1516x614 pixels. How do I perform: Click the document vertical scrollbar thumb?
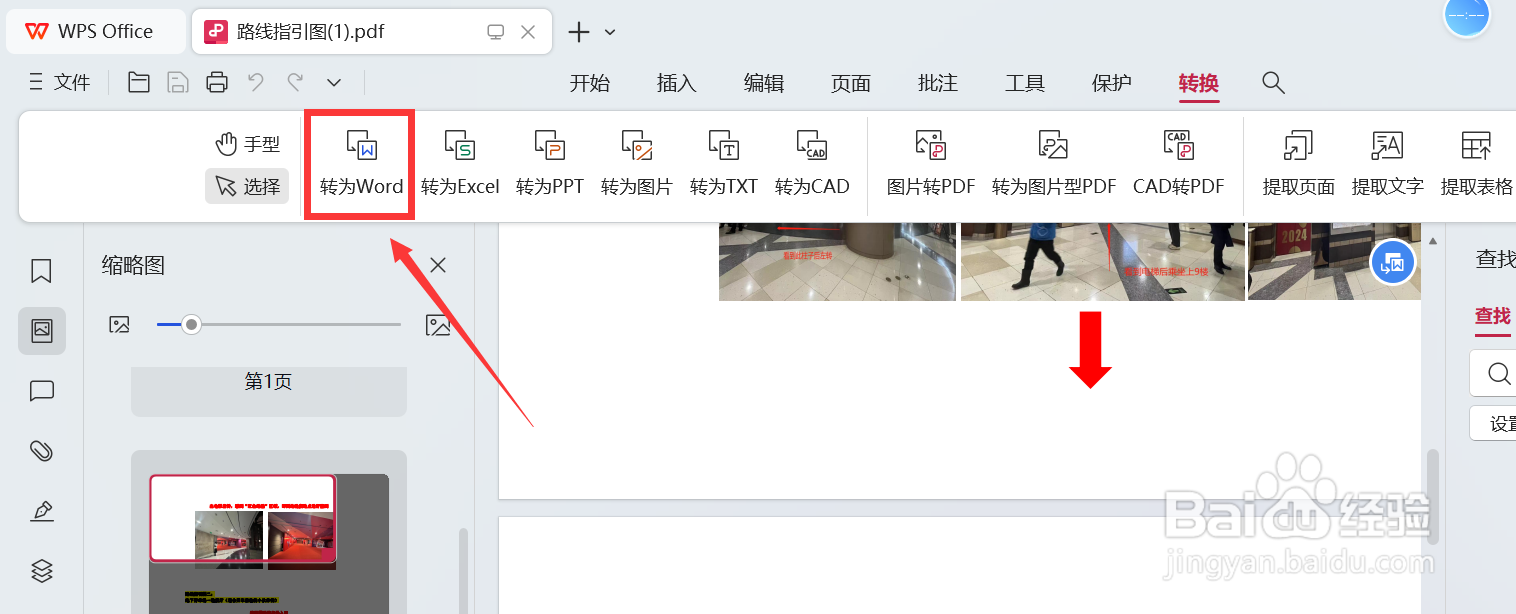click(1433, 497)
